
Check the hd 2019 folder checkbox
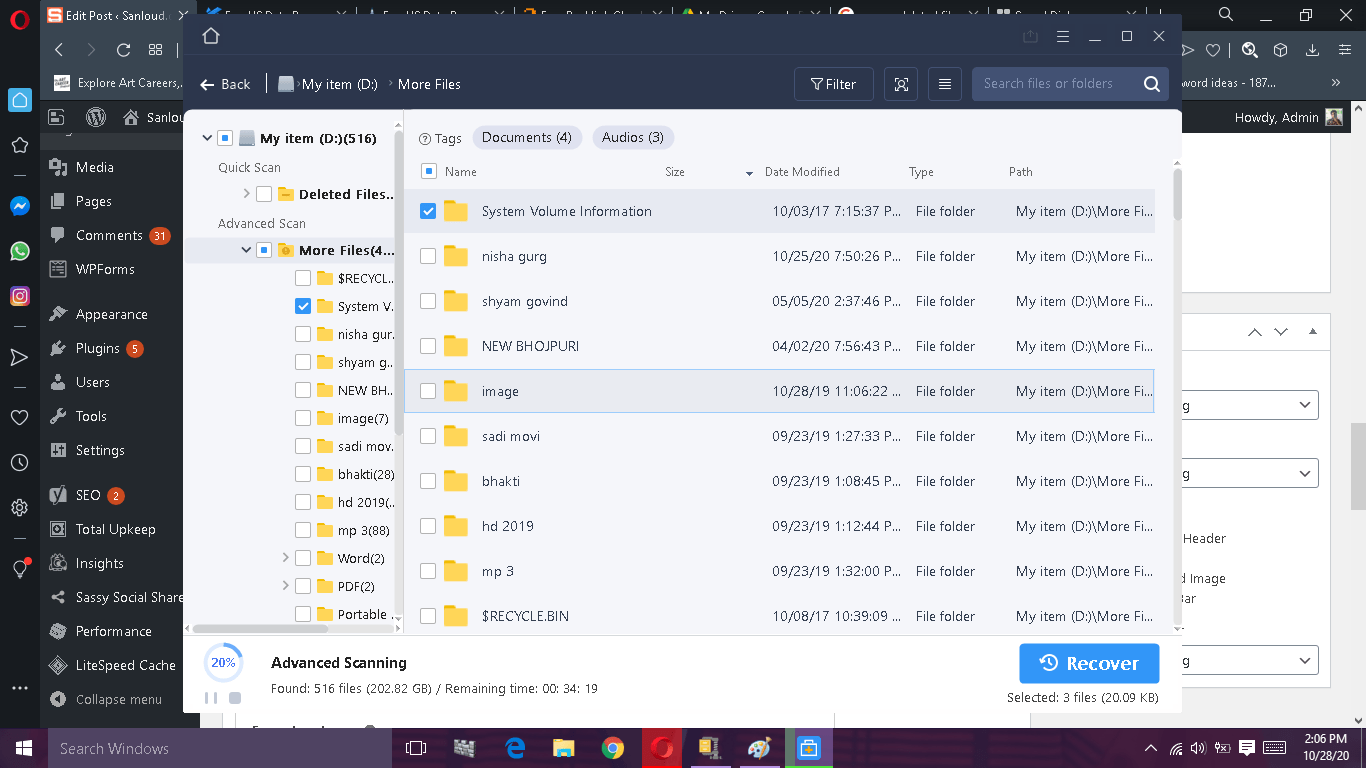[428, 526]
